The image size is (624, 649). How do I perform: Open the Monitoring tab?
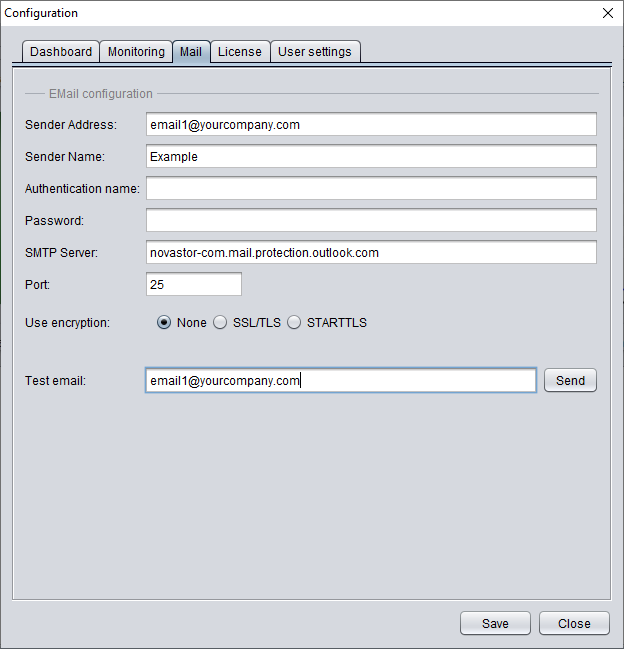point(136,52)
